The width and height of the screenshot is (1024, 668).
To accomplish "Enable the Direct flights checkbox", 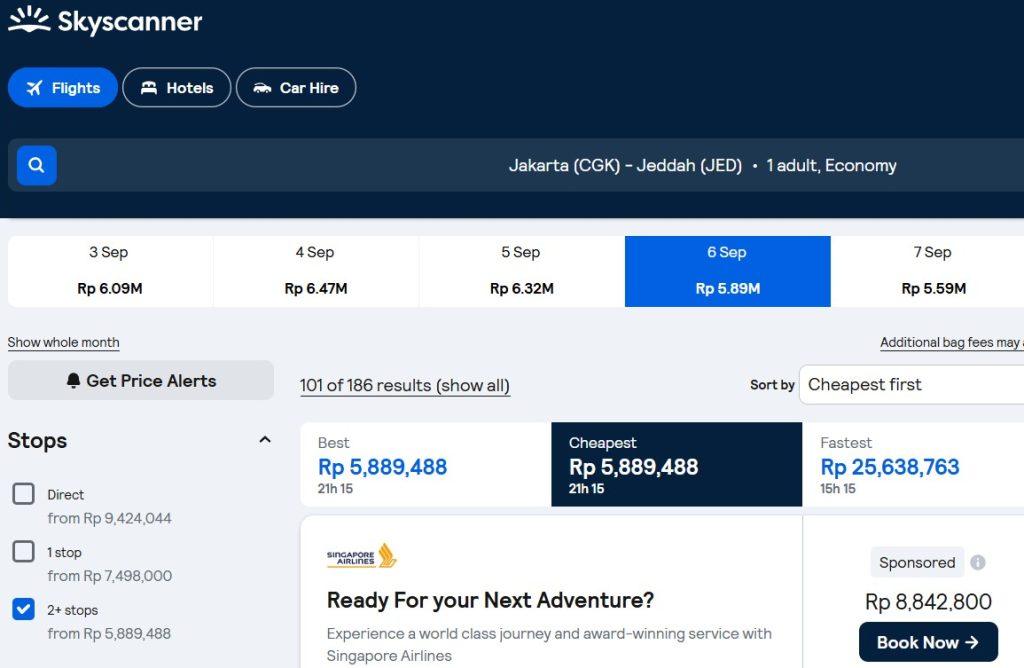I will coord(24,494).
